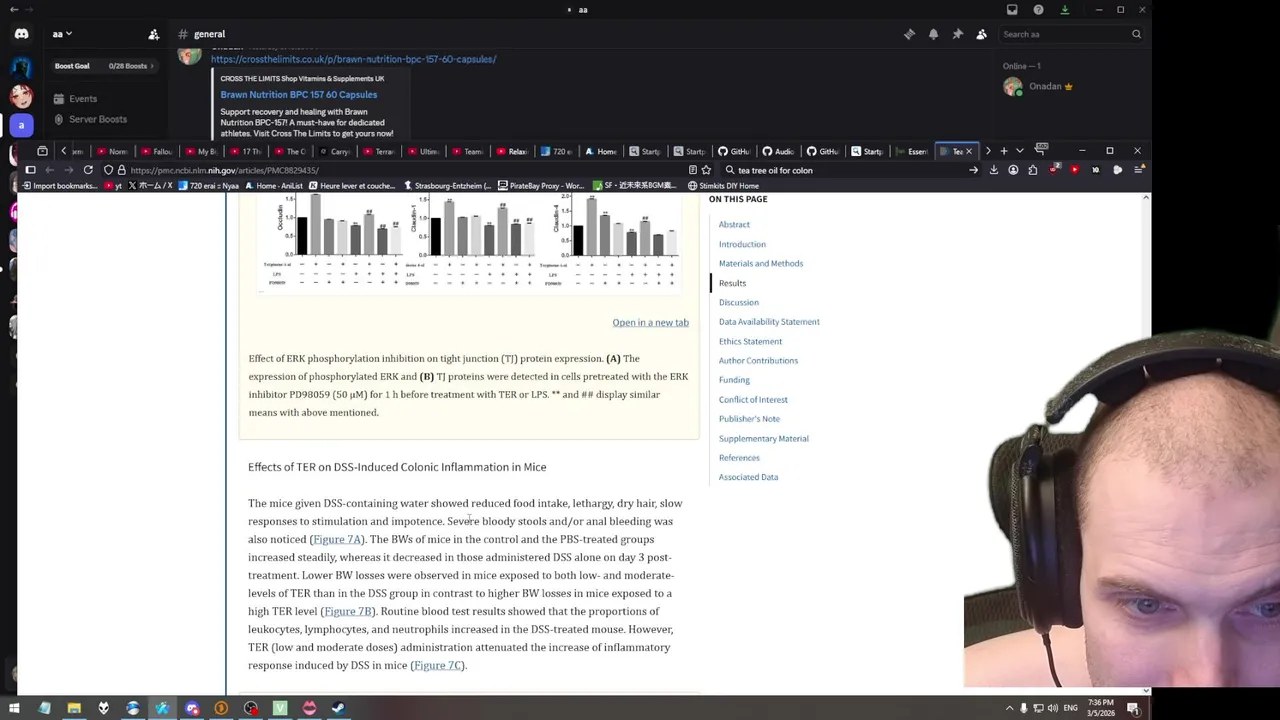Viewport: 1280px width, 720px height.
Task: View site security lock icon
Action: tap(122, 170)
